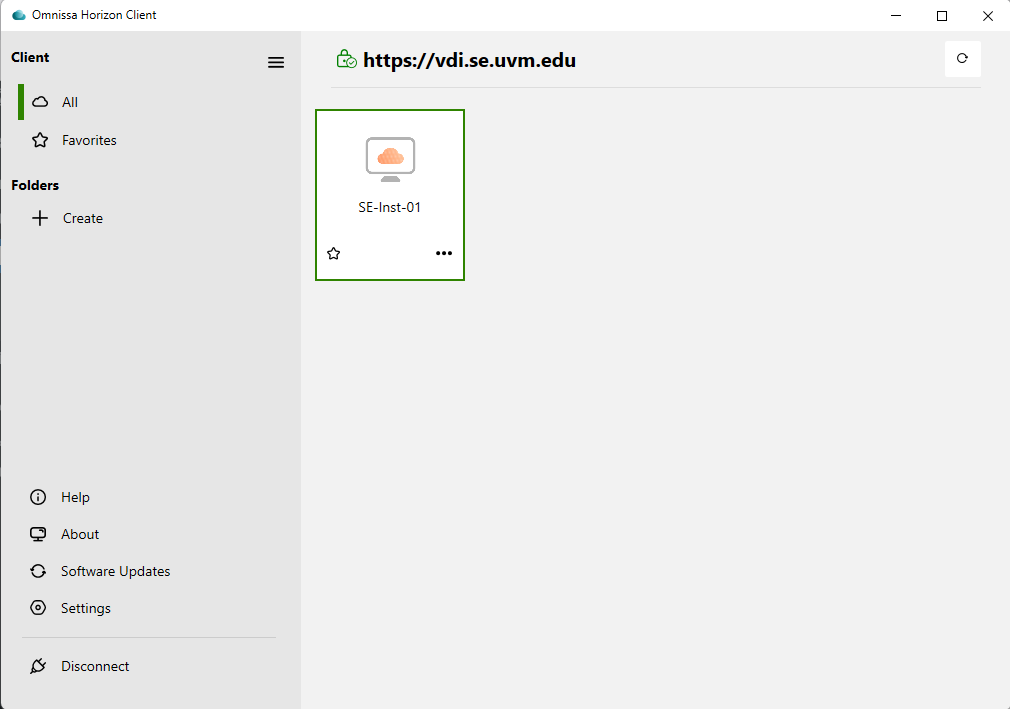Switch to the Favorites list
This screenshot has height=709, width=1010.
pos(89,140)
